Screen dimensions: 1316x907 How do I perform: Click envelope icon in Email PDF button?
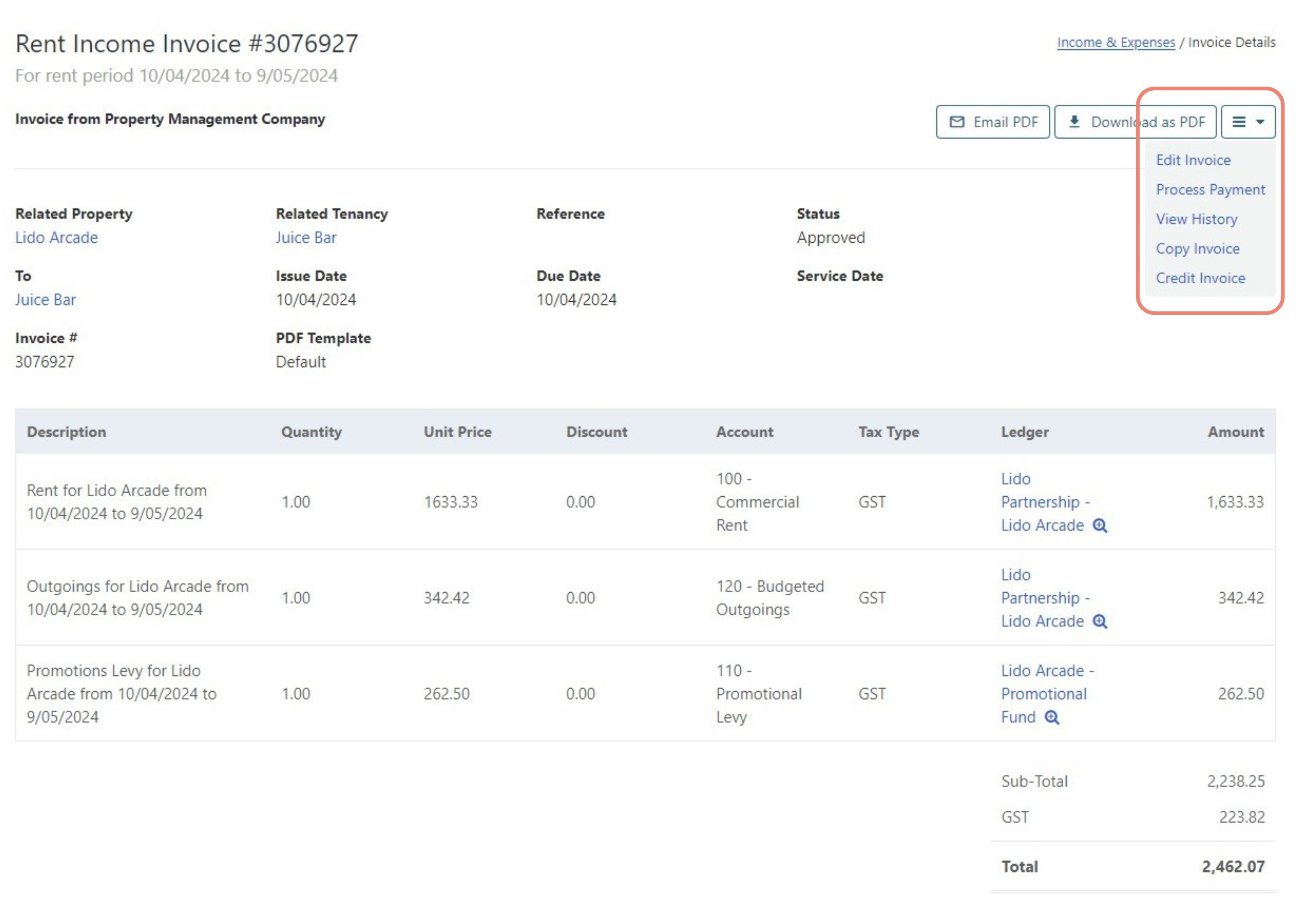957,122
